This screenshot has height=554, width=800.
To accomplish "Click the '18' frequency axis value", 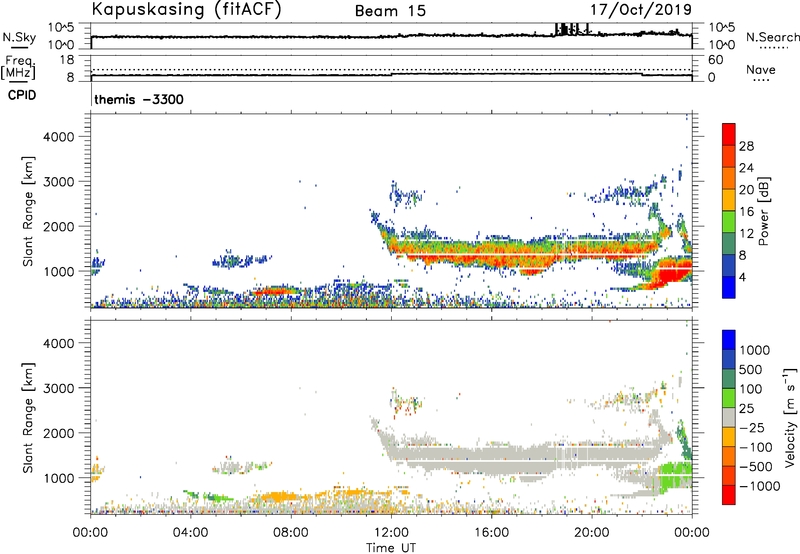I will (x=67, y=60).
